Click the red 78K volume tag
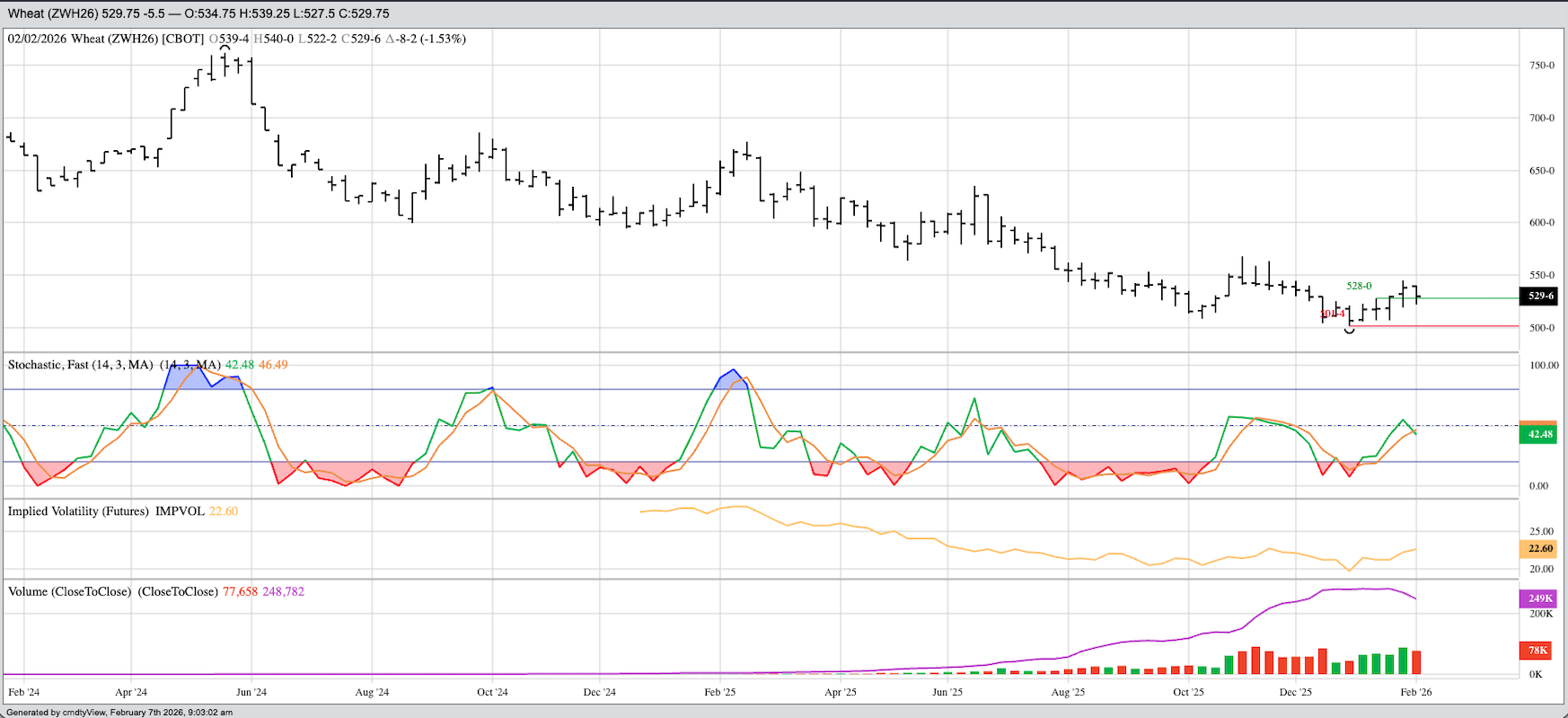The width and height of the screenshot is (1568, 718). coord(1537,650)
